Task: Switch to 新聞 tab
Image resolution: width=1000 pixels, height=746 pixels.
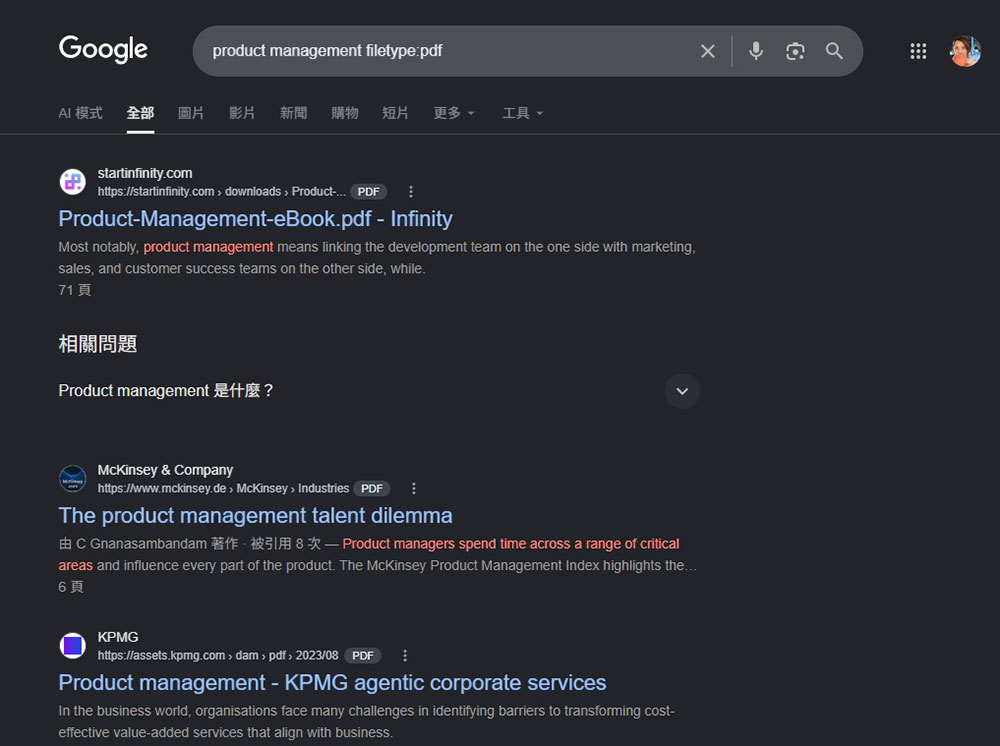Action: [x=293, y=113]
